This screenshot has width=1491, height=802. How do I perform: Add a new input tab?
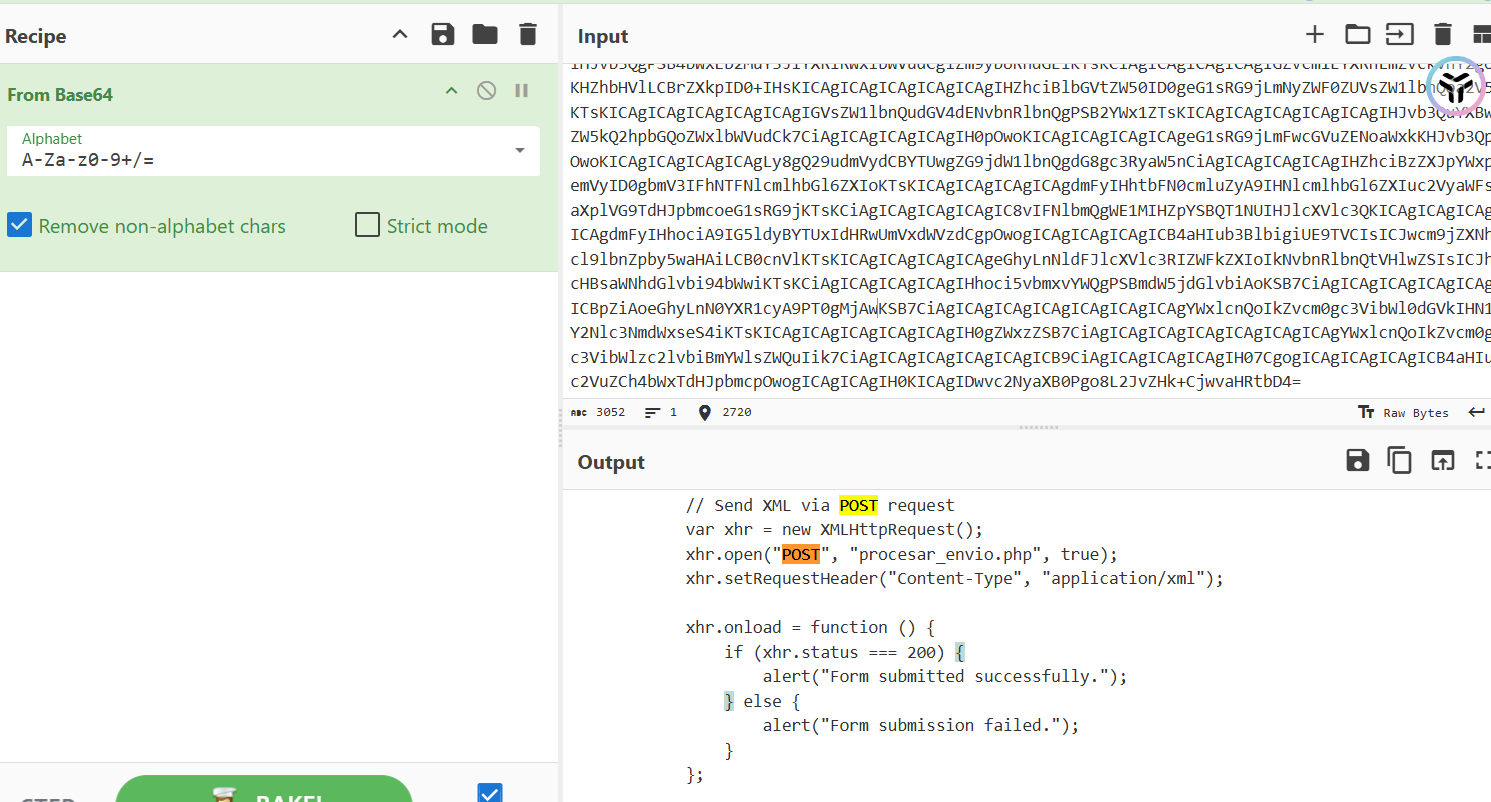point(1315,35)
